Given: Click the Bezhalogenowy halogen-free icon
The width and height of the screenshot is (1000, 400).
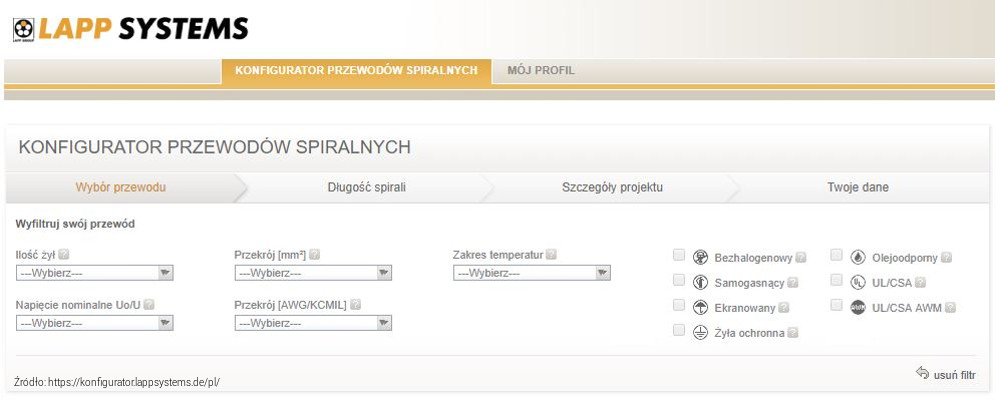Looking at the screenshot, I should [x=701, y=257].
